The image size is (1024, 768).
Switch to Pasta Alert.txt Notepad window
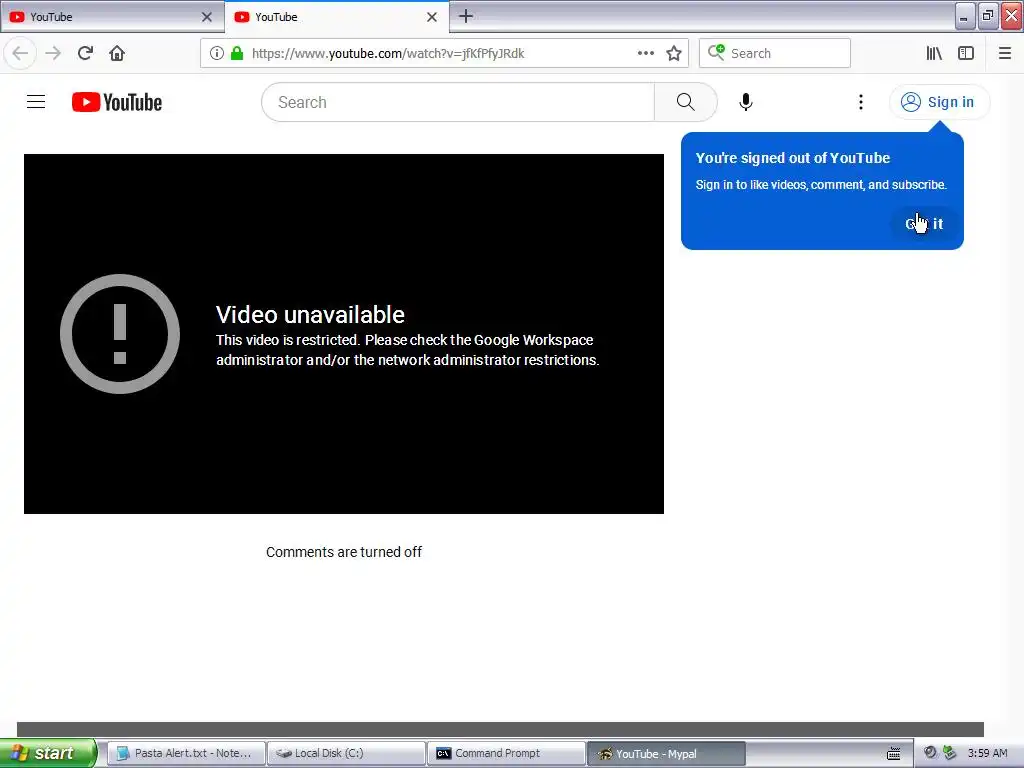186,754
